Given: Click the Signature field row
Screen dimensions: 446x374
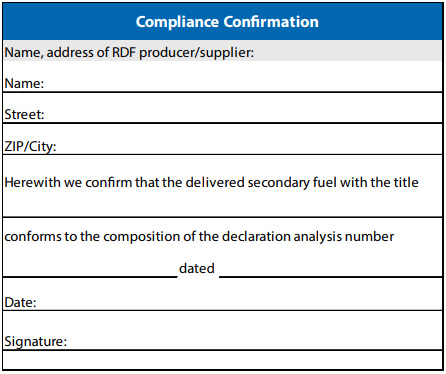Looking at the screenshot, I should pyautogui.click(x=223, y=330).
